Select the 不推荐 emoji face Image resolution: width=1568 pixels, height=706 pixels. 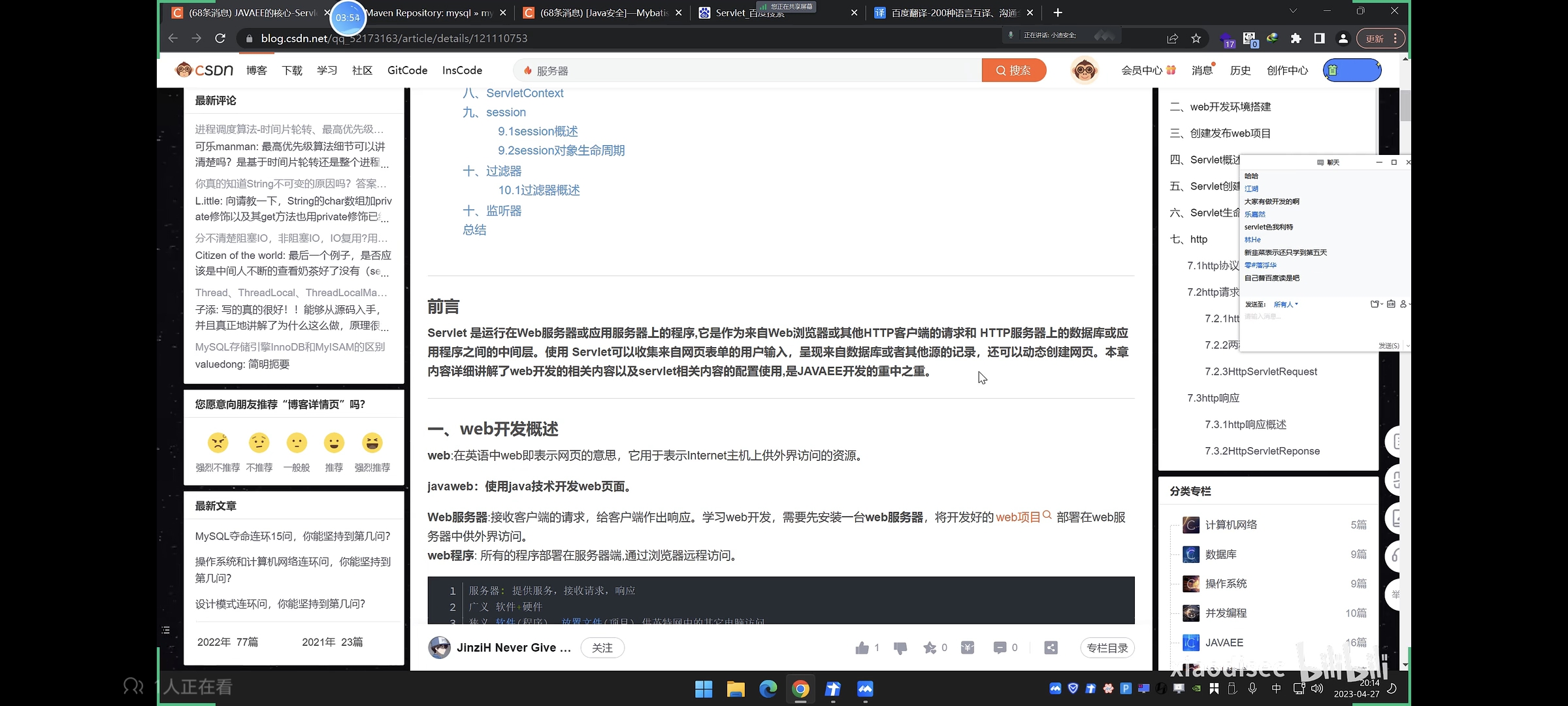point(259,443)
